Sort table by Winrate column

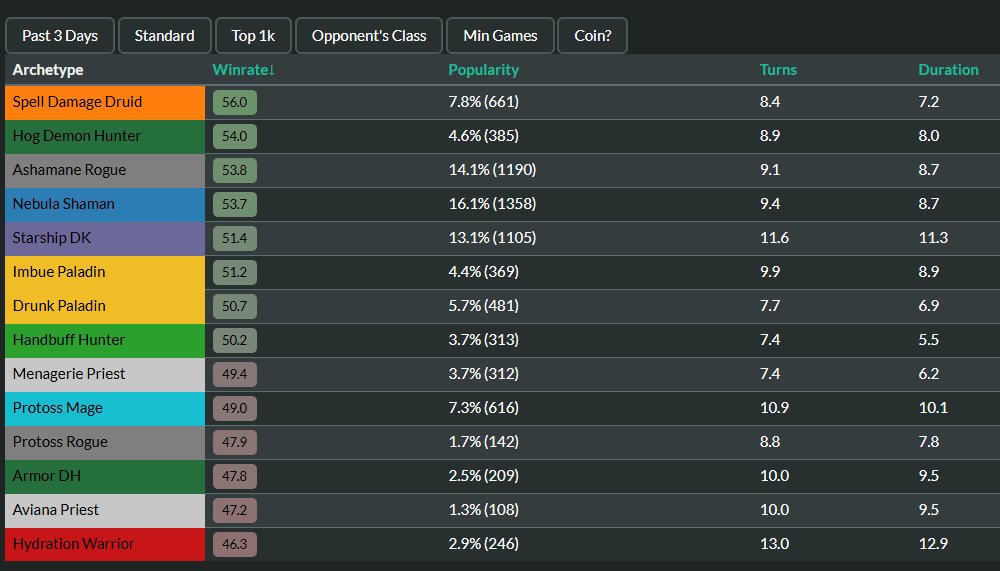(x=244, y=70)
